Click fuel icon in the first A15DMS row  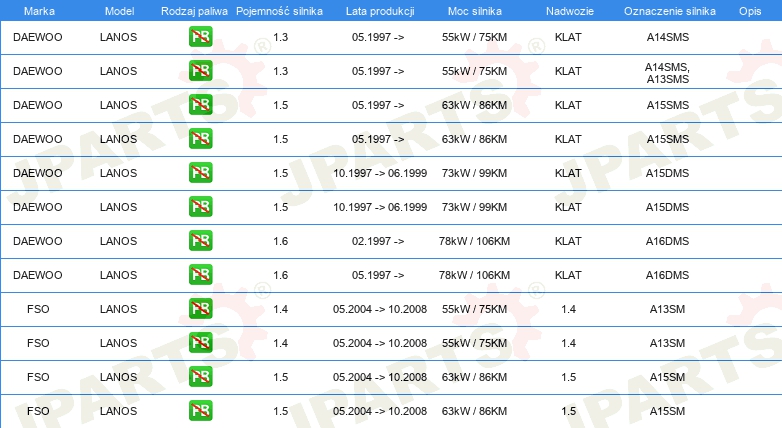coord(200,173)
